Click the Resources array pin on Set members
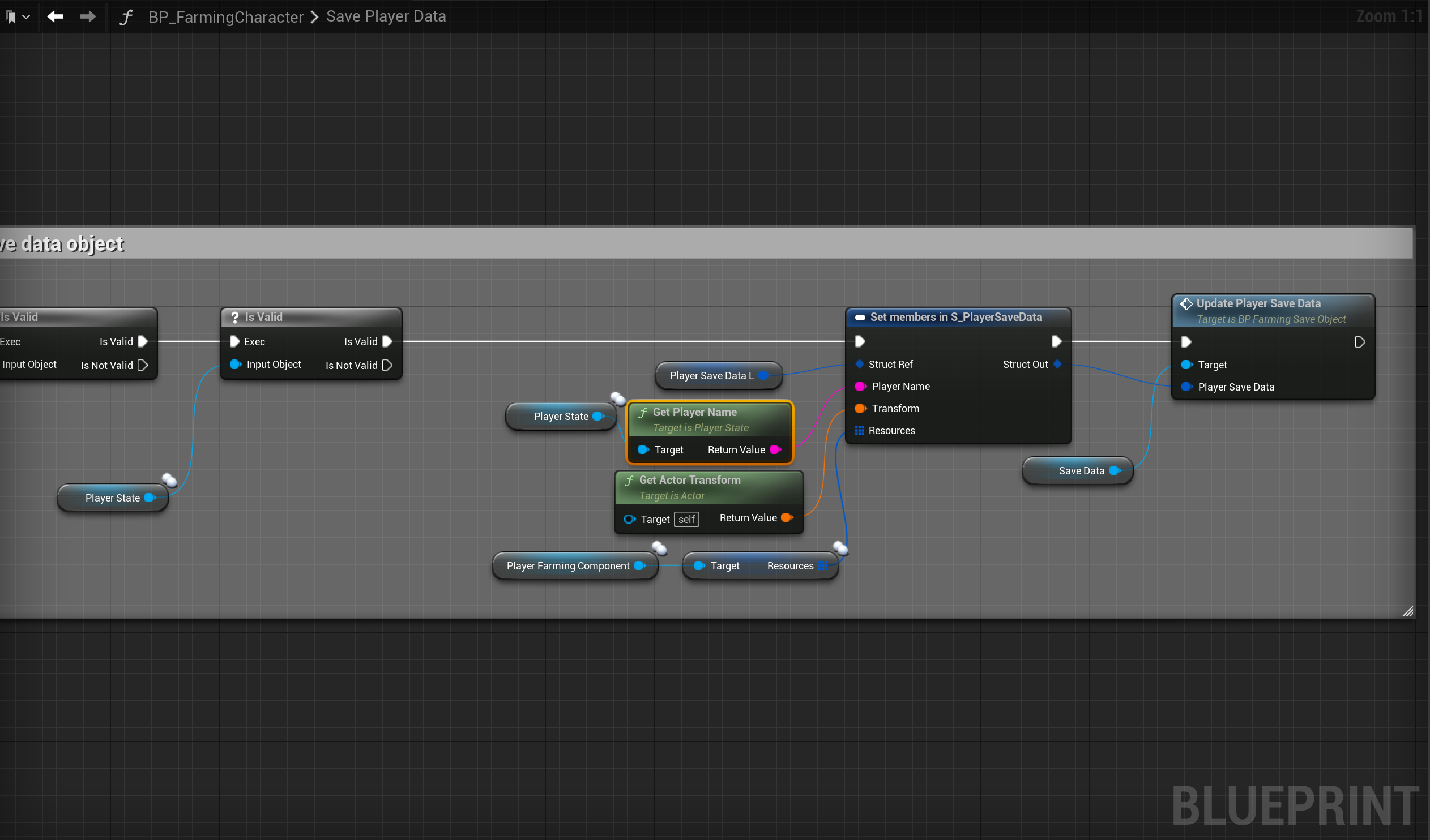Image resolution: width=1430 pixels, height=840 pixels. pyautogui.click(x=859, y=431)
